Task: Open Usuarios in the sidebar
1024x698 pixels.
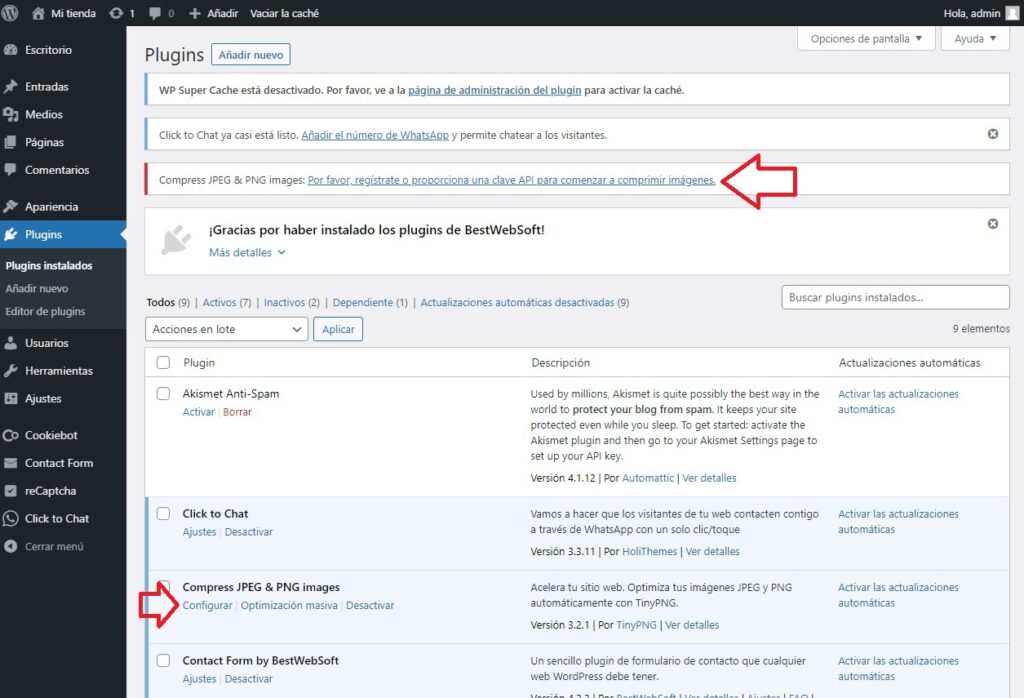Action: [46, 343]
